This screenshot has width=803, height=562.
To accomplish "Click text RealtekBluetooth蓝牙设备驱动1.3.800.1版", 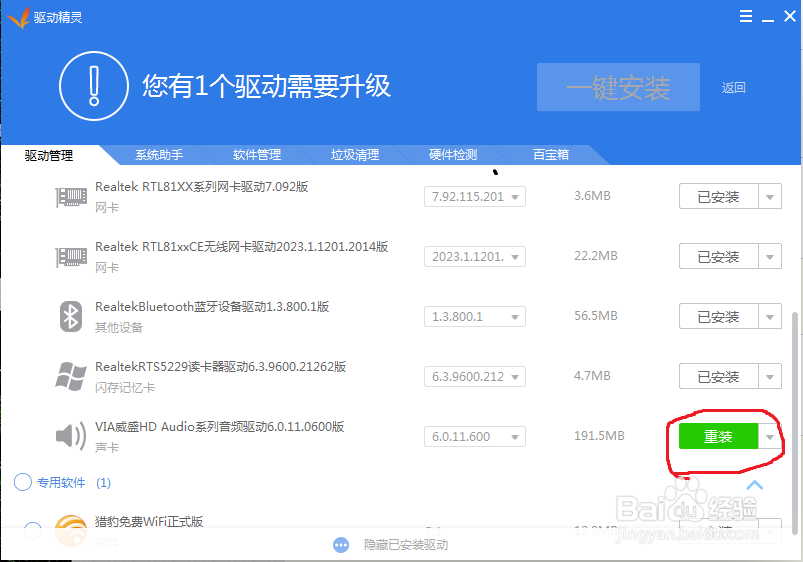I will 212,307.
